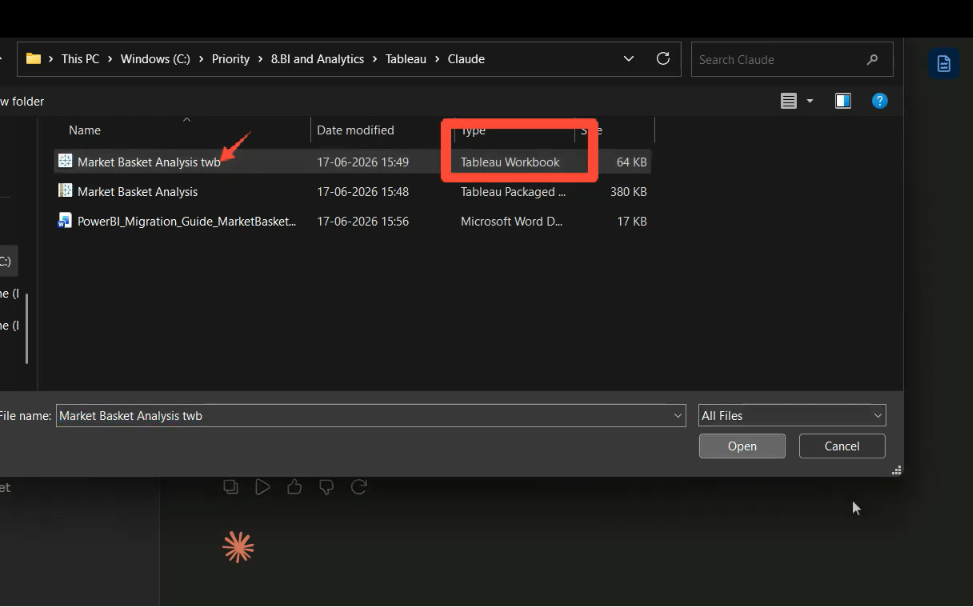
Task: Select Market Basket Analysis twb file
Action: 149,162
